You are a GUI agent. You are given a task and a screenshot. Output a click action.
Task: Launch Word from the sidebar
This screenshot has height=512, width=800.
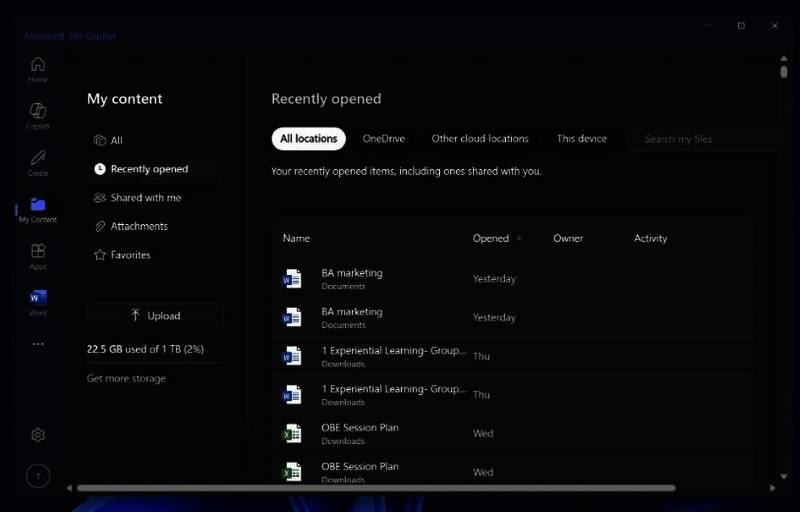[37, 302]
